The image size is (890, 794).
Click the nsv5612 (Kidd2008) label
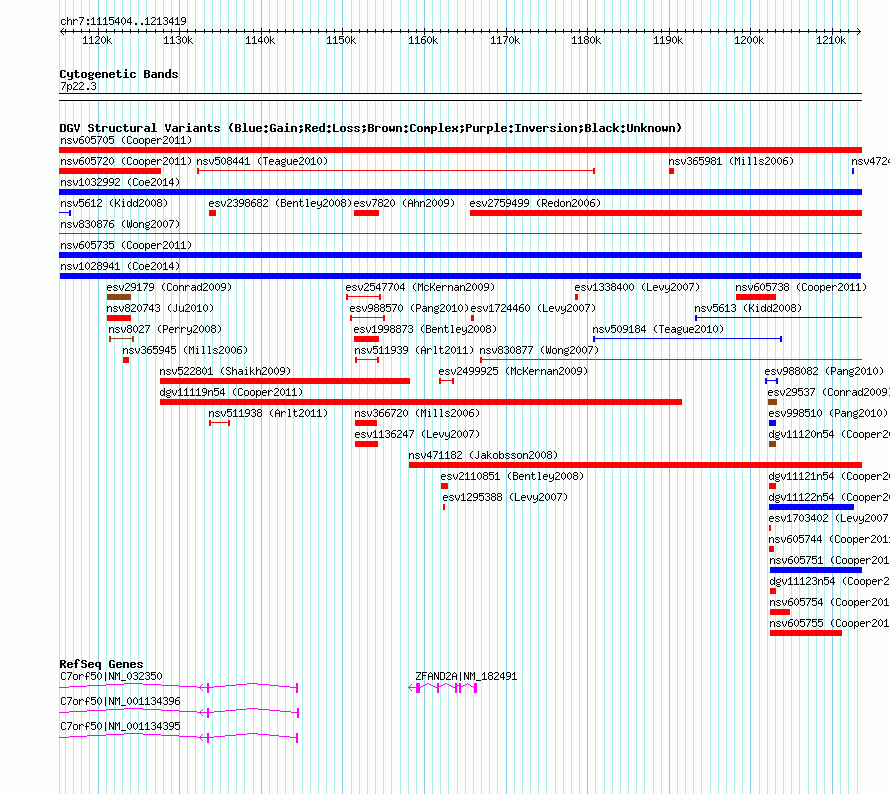(x=114, y=203)
